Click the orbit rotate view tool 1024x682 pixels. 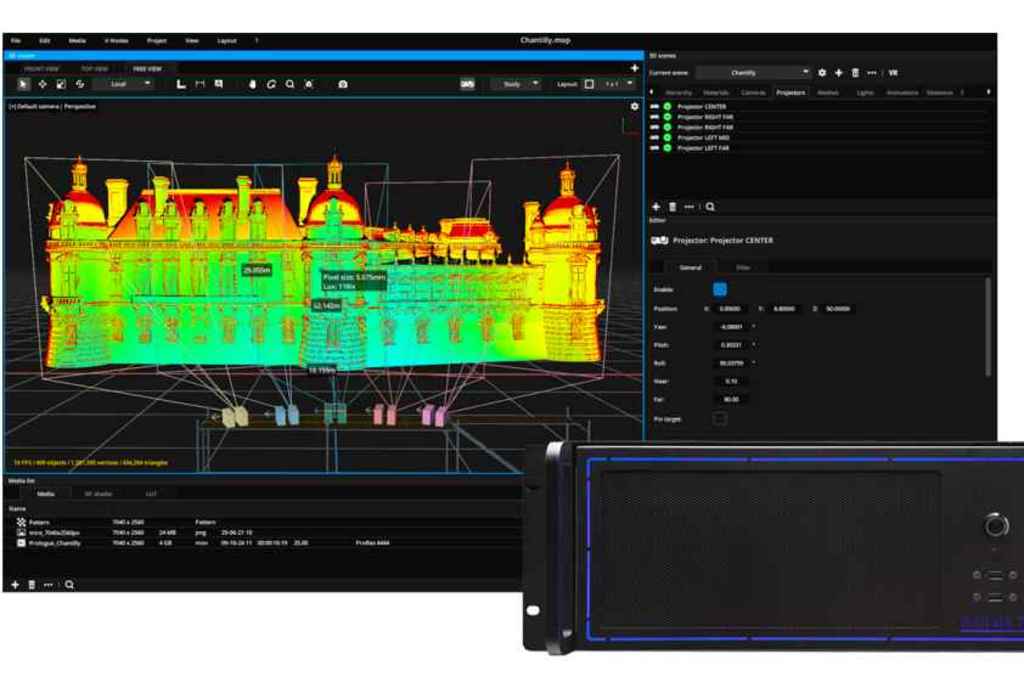point(271,84)
